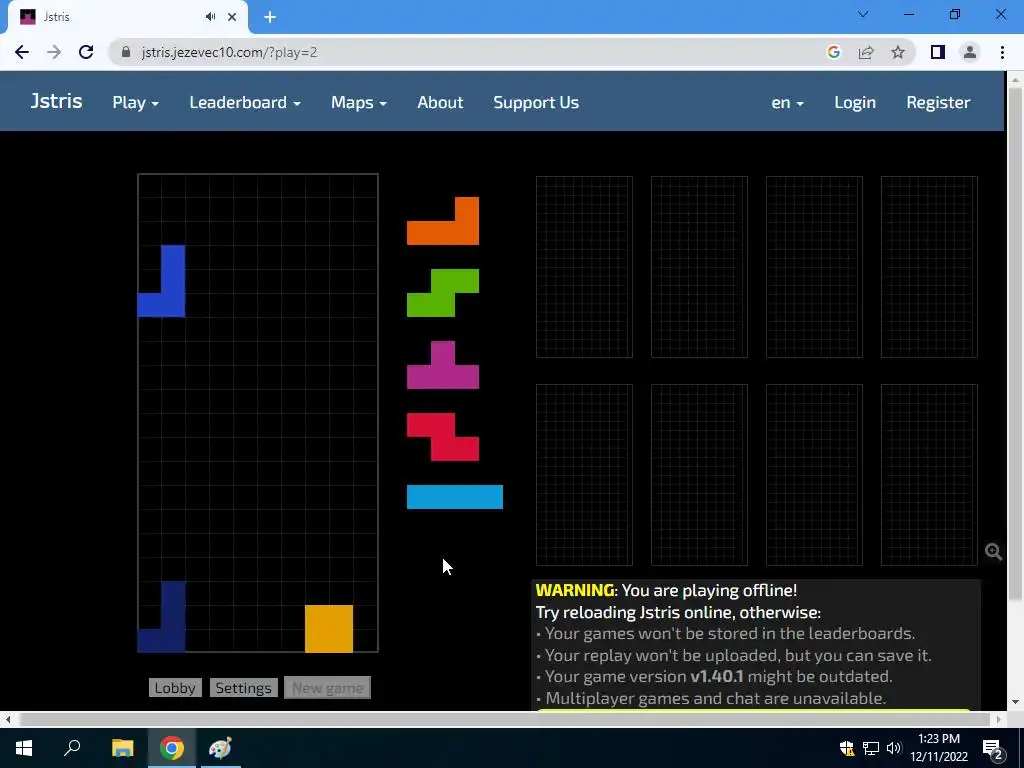Open Chrome three-dot menu
Image resolution: width=1024 pixels, height=768 pixels.
(1002, 52)
